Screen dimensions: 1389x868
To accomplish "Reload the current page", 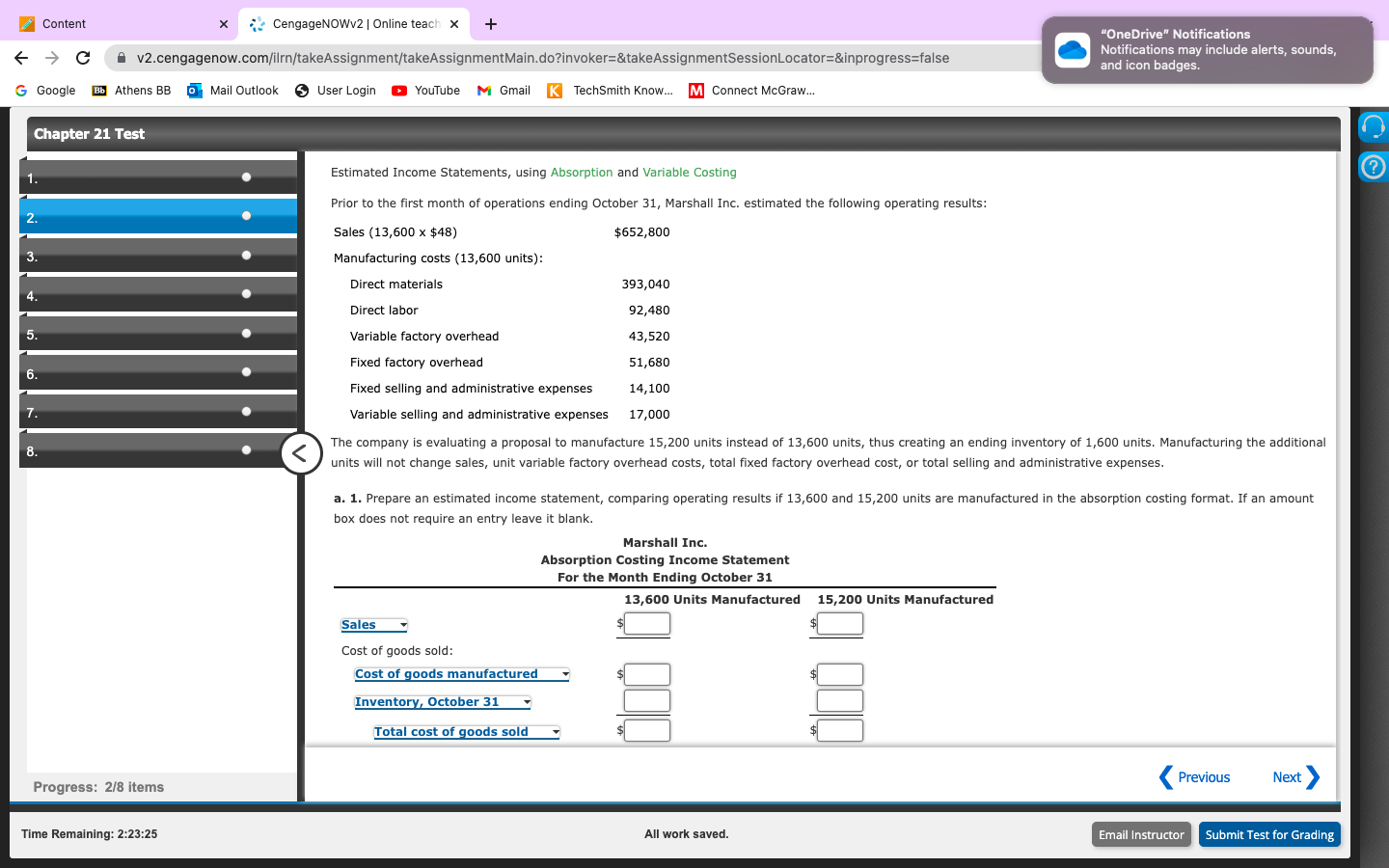I will click(83, 58).
